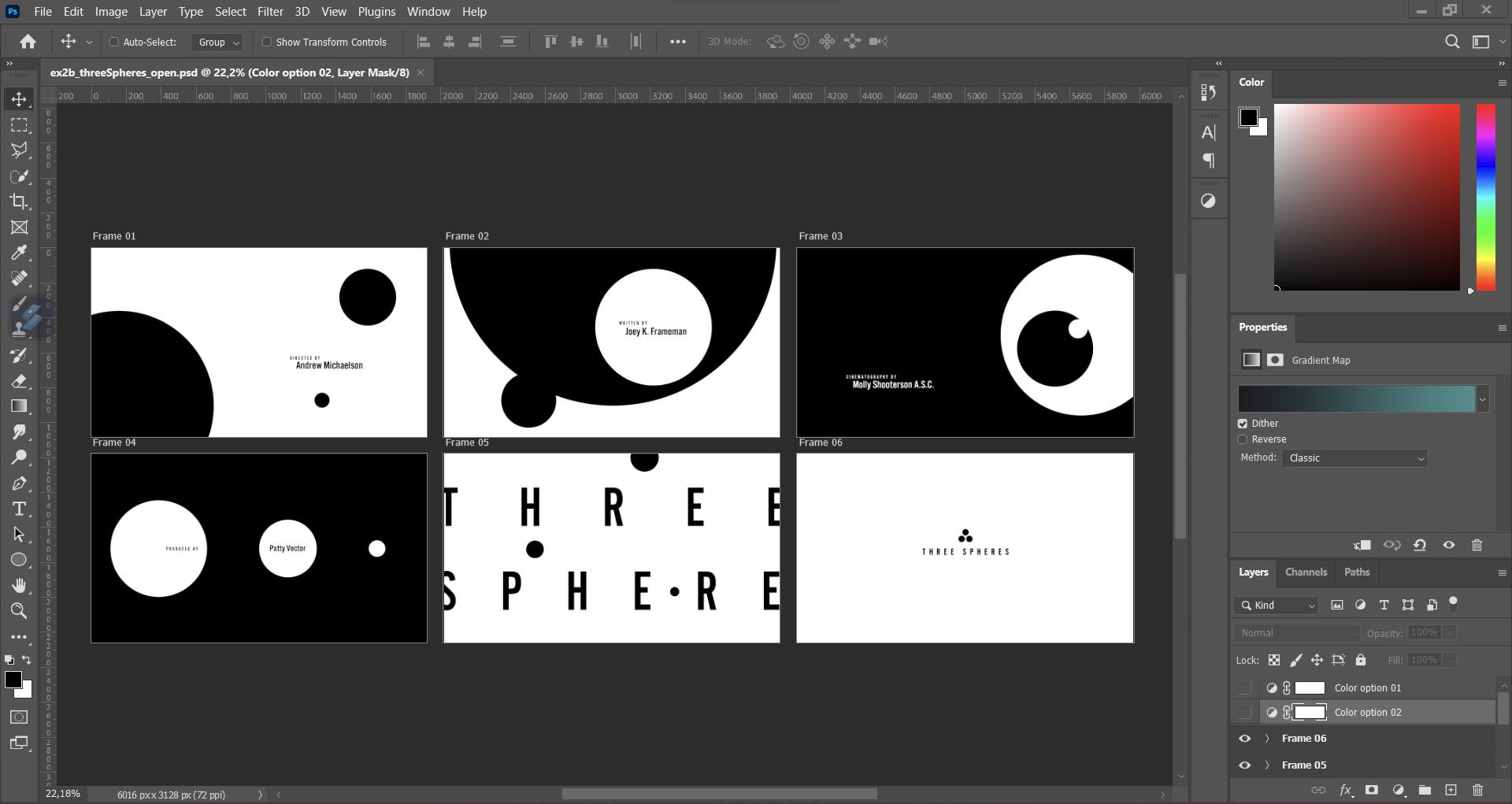Open the Layer menu
This screenshot has width=1512, height=804.
coord(153,12)
